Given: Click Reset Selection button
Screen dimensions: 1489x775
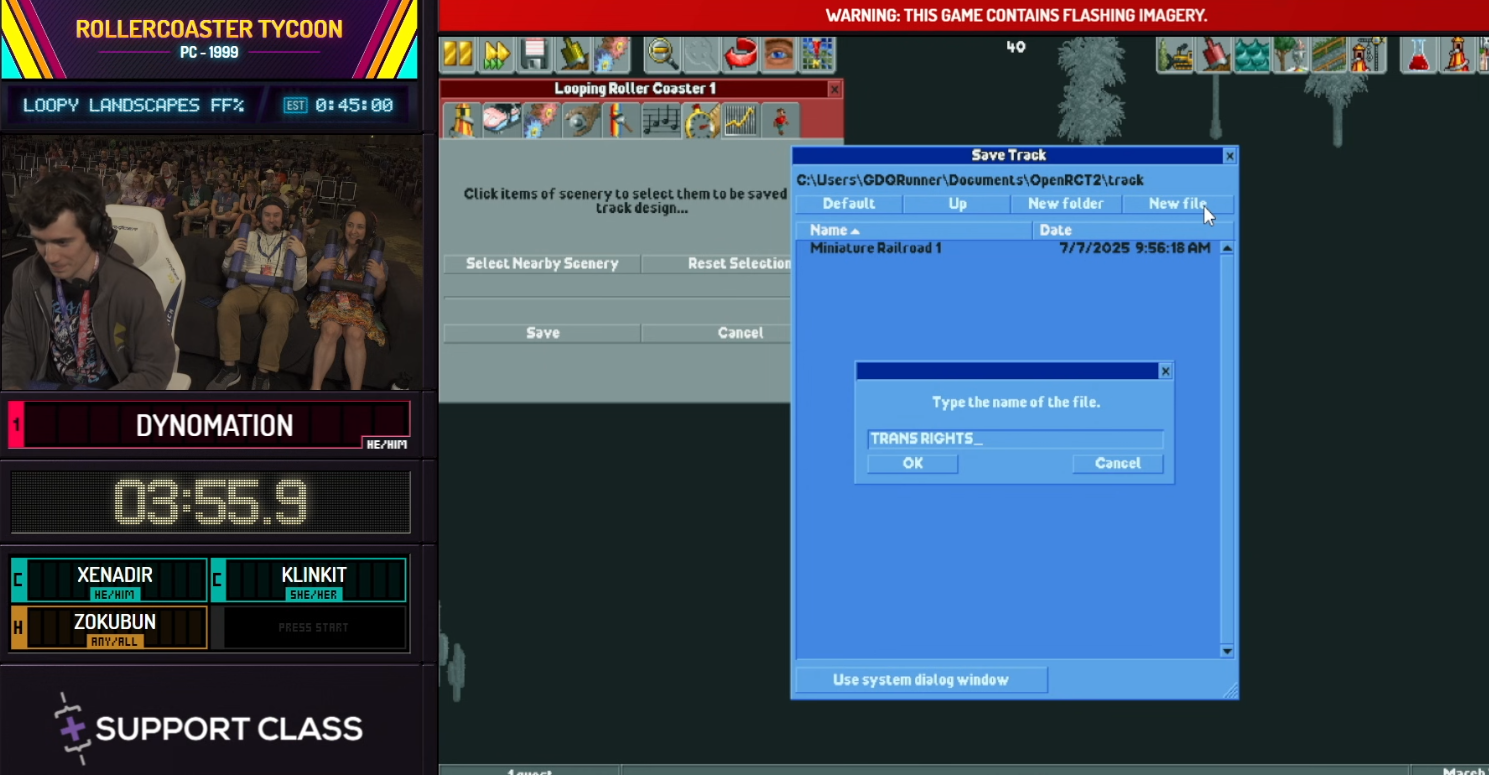Looking at the screenshot, I should tap(716, 264).
